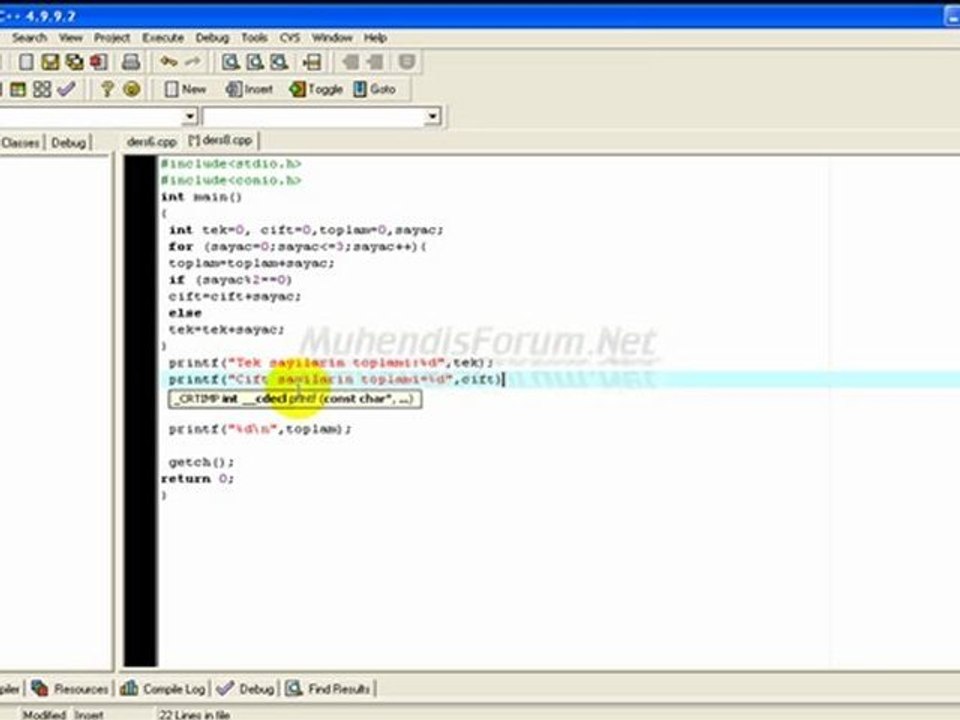Click the Search Again toolbar icon

tap(279, 62)
